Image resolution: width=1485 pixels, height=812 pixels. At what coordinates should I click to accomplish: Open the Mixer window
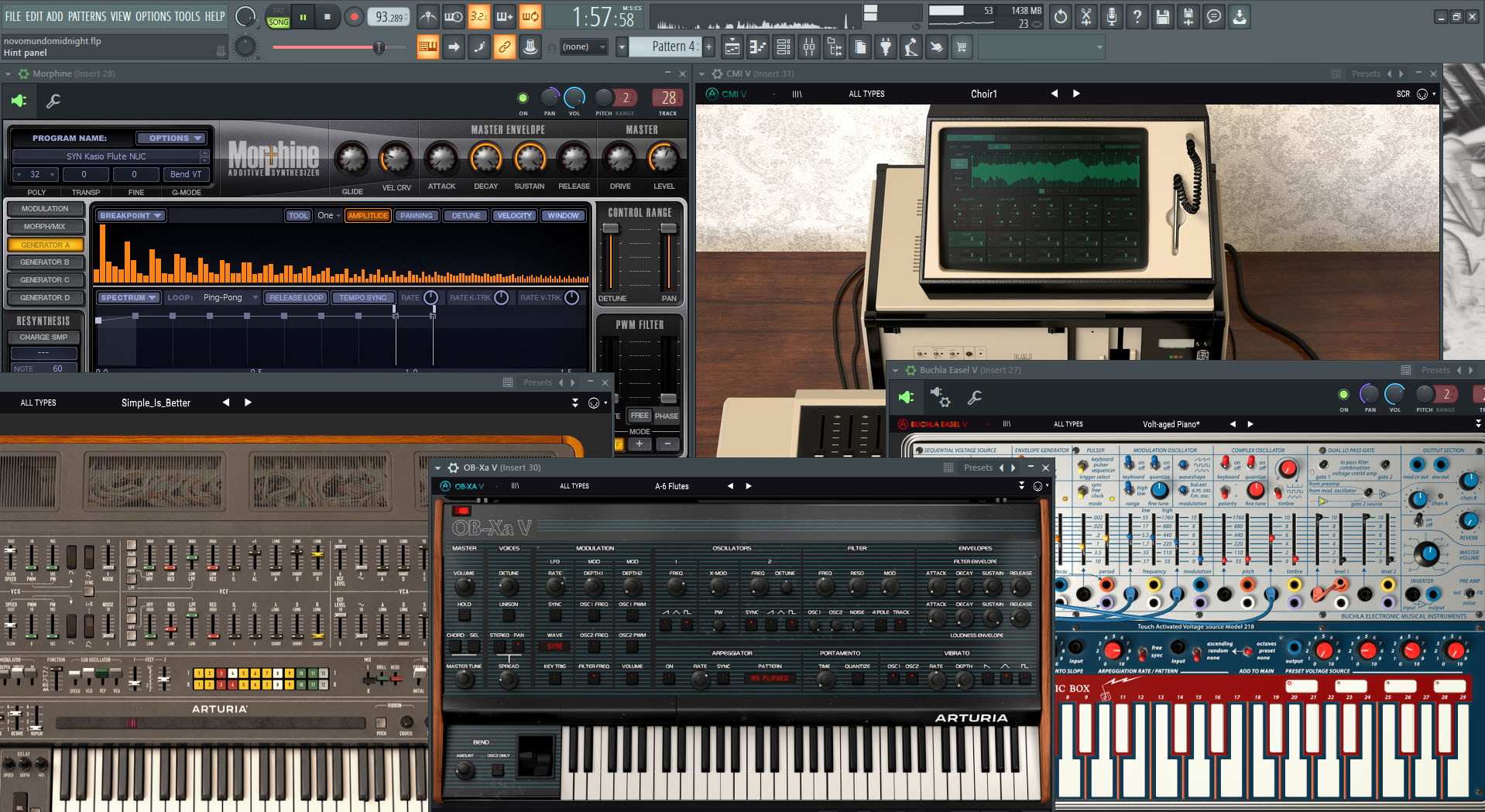click(x=809, y=47)
